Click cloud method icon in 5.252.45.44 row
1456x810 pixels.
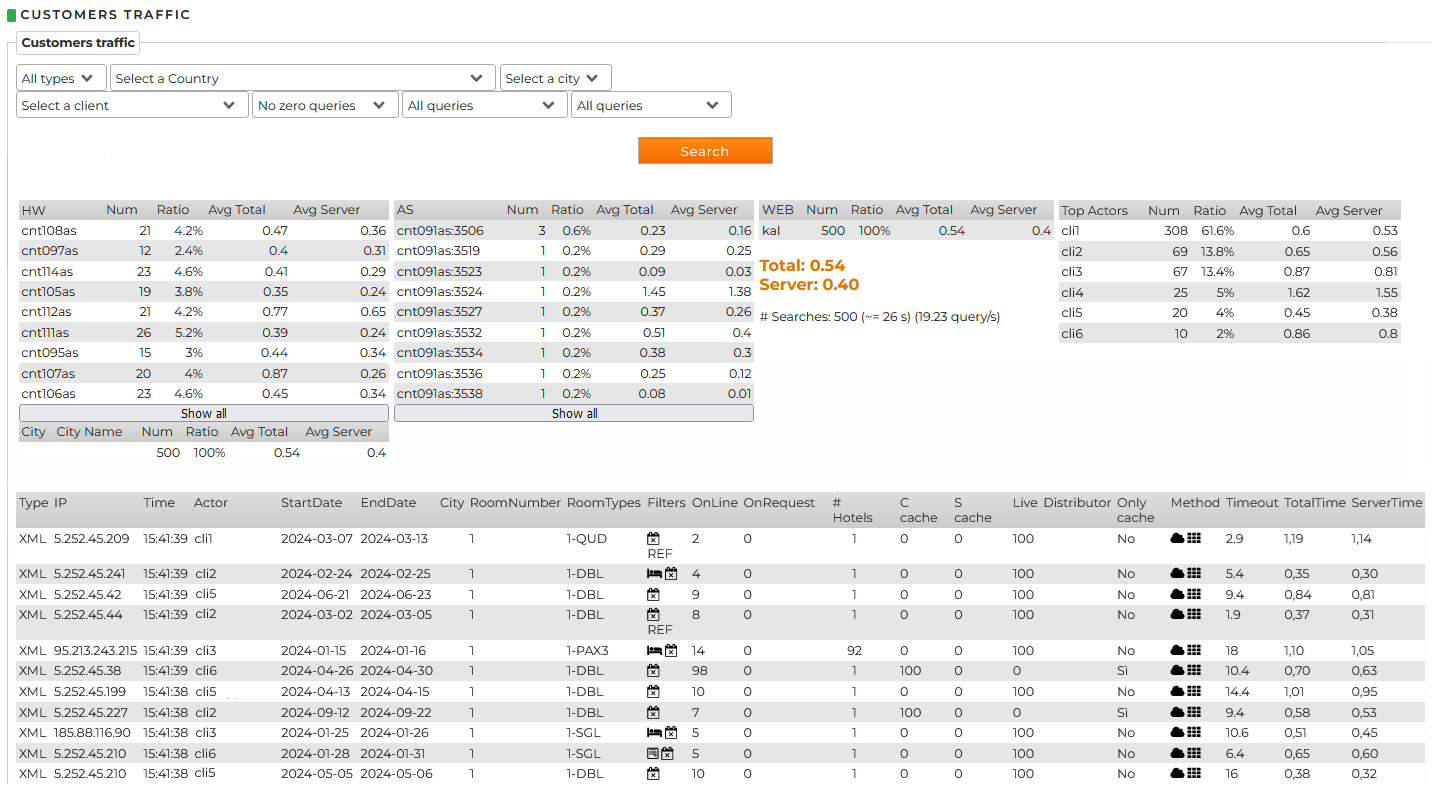point(1177,614)
